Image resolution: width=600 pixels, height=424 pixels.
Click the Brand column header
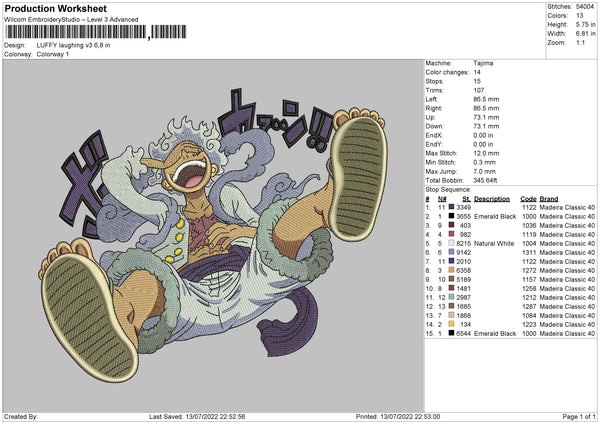[x=549, y=199]
